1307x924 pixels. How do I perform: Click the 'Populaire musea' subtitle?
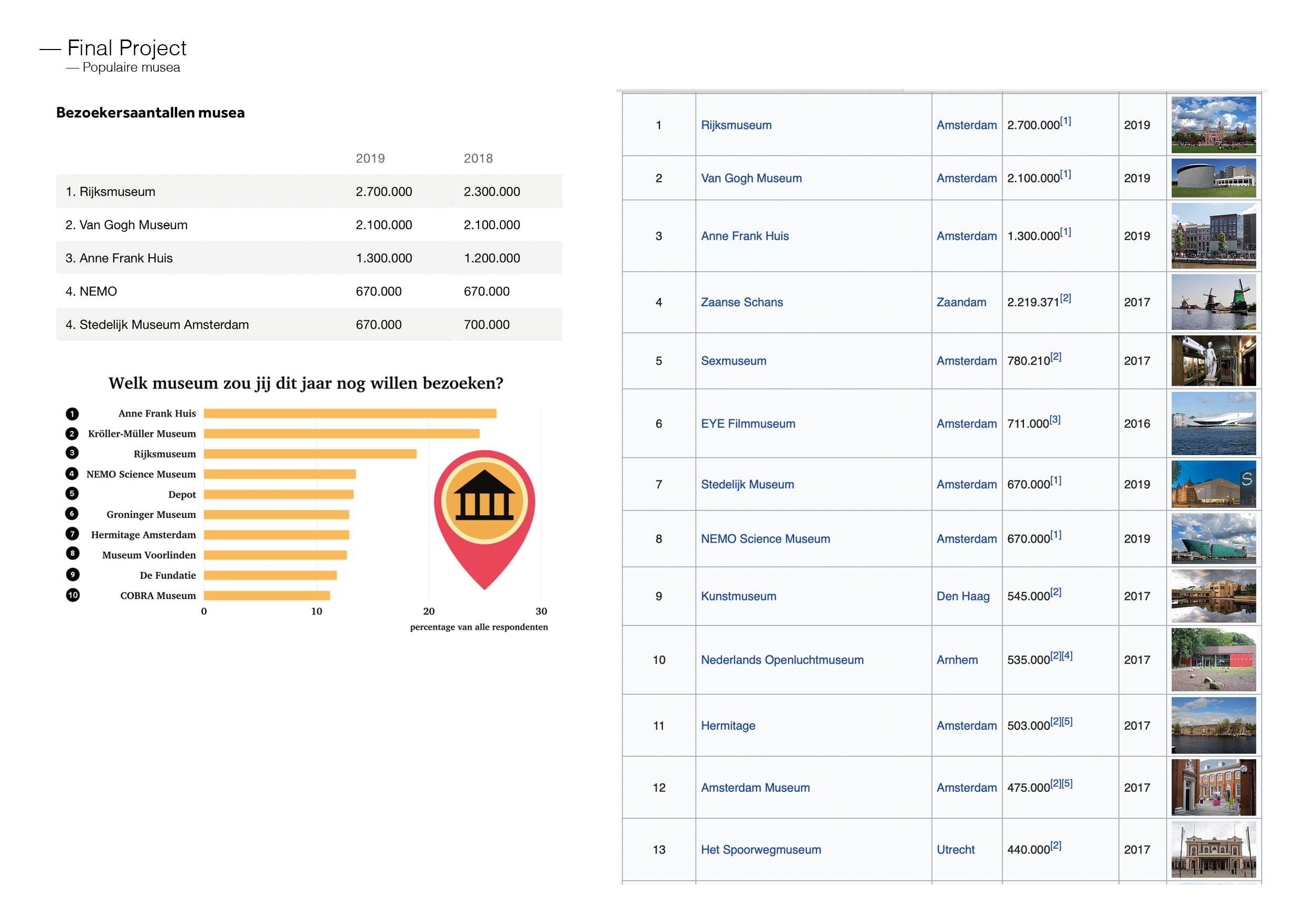pos(131,67)
